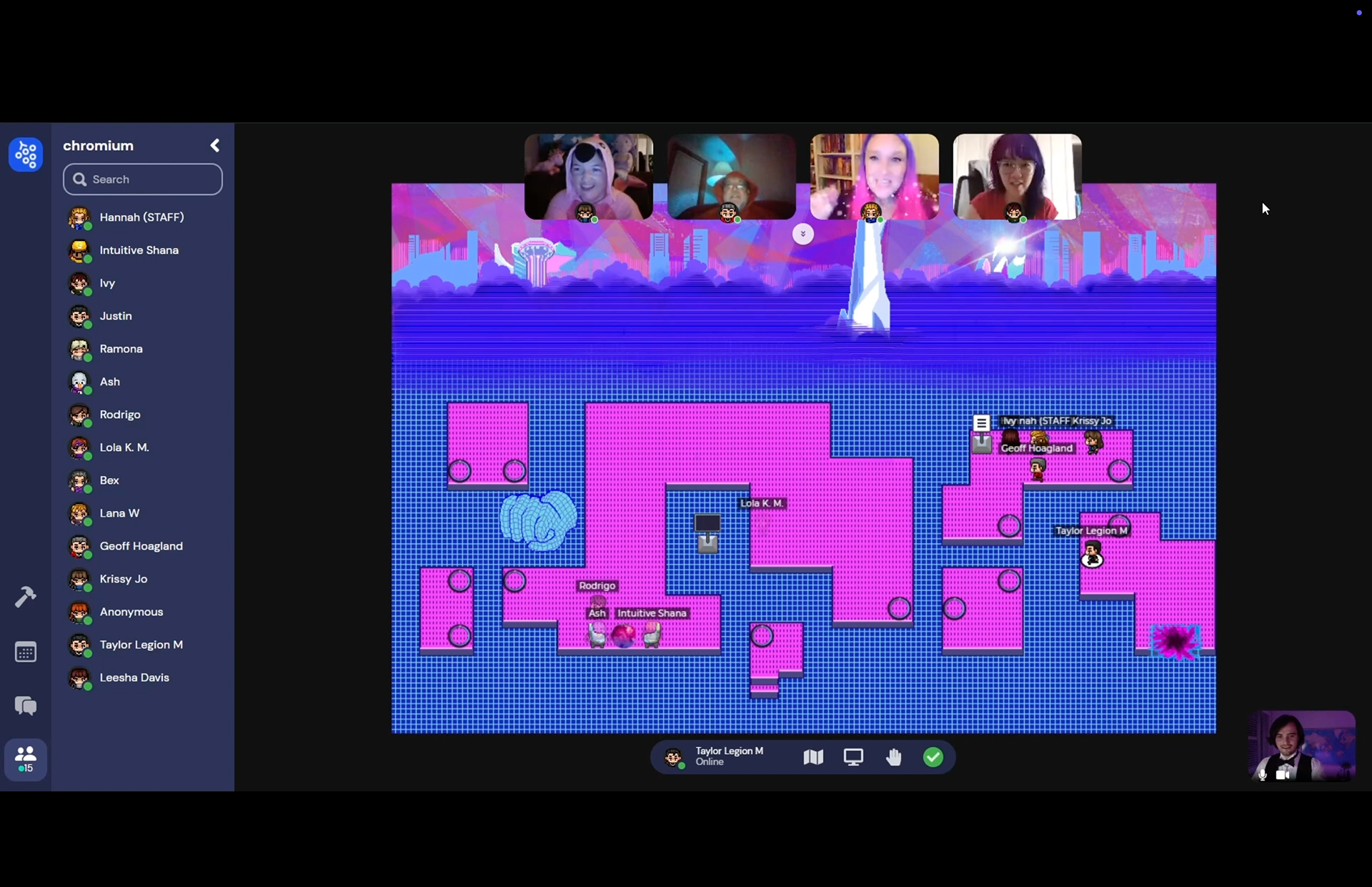Image resolution: width=1372 pixels, height=887 pixels.
Task: Click the screen share monitor icon
Action: pyautogui.click(x=853, y=757)
